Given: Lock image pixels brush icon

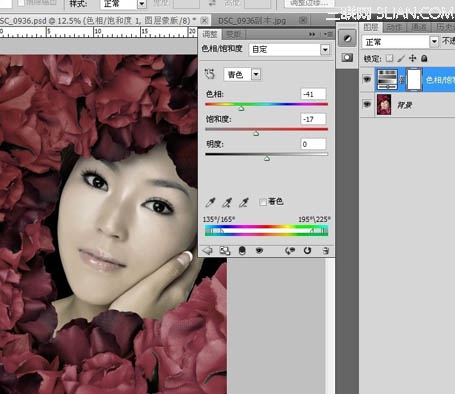Looking at the screenshot, I should [x=401, y=59].
